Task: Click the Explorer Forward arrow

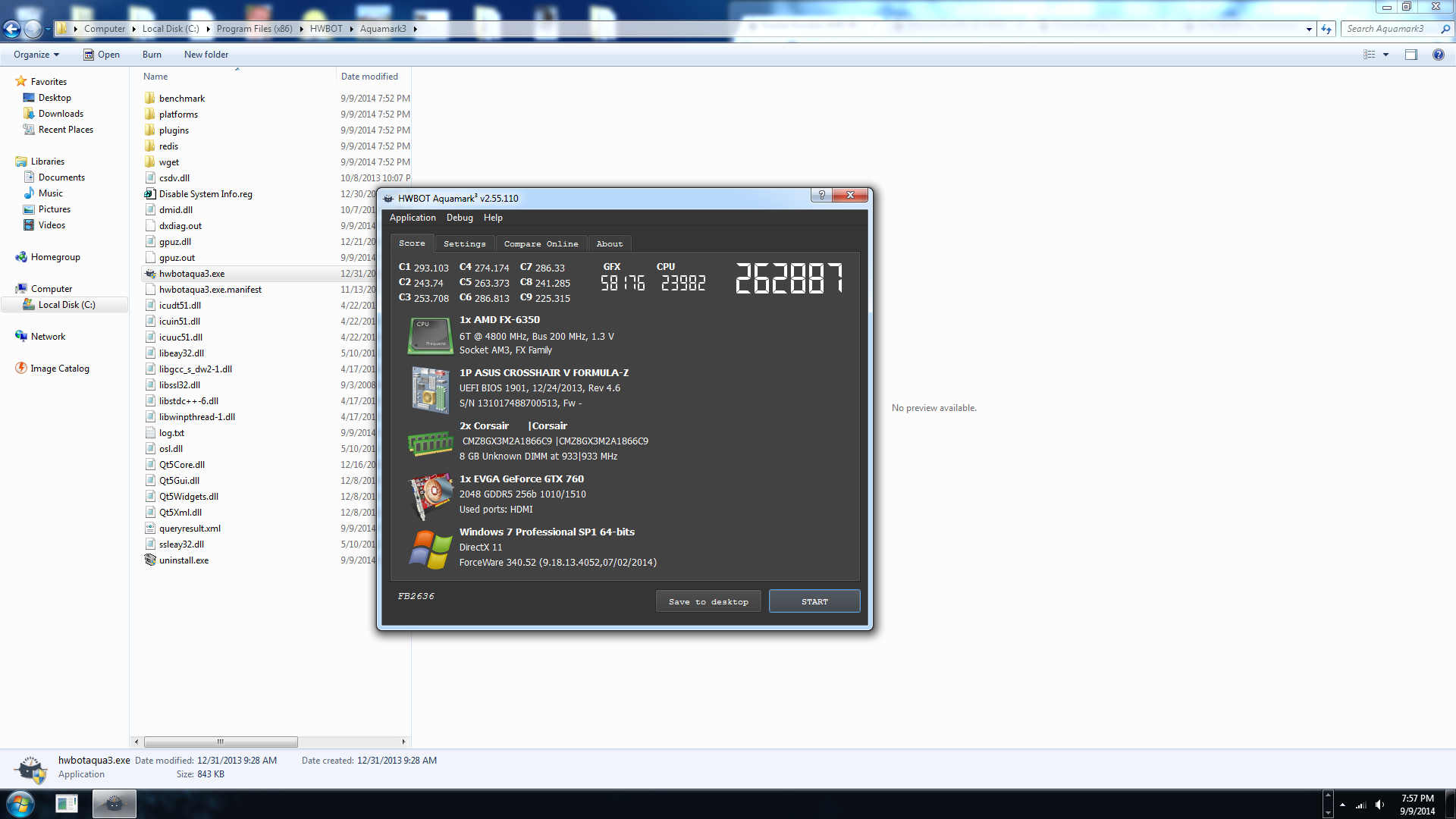Action: pyautogui.click(x=33, y=29)
